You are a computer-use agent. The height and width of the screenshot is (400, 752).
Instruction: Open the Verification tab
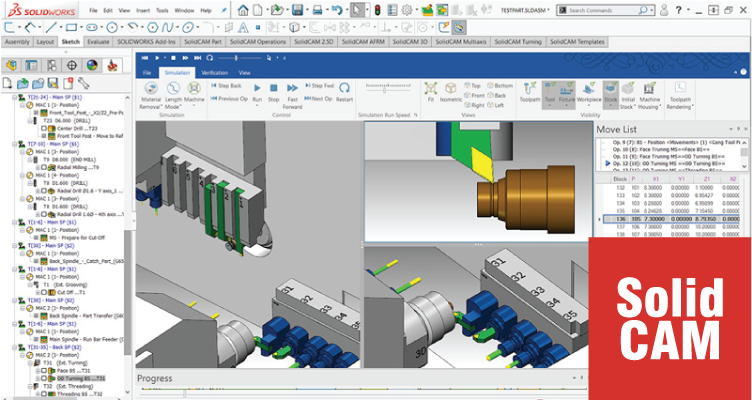point(213,73)
